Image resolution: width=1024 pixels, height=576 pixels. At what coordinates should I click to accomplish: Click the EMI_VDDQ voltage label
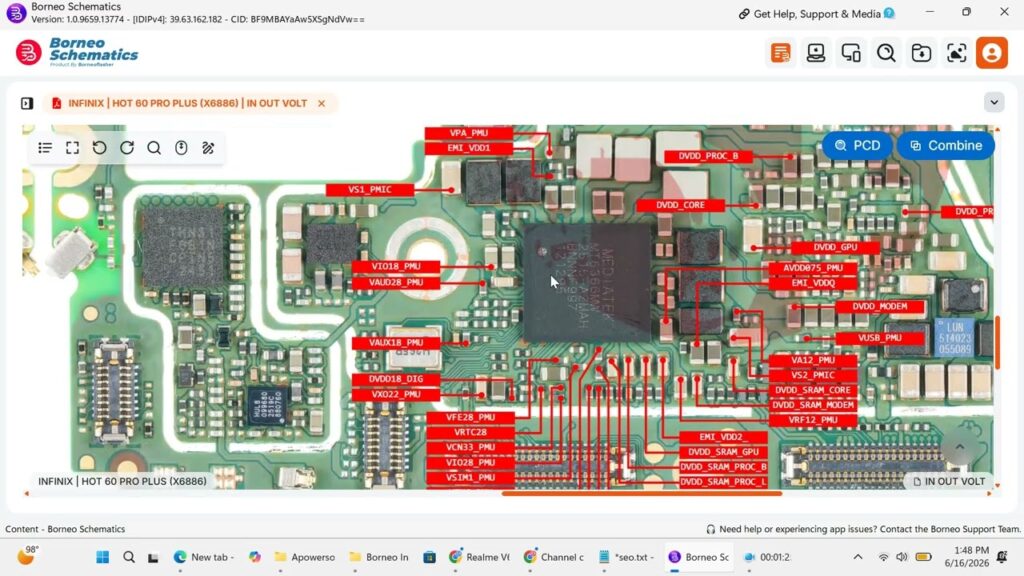[813, 283]
